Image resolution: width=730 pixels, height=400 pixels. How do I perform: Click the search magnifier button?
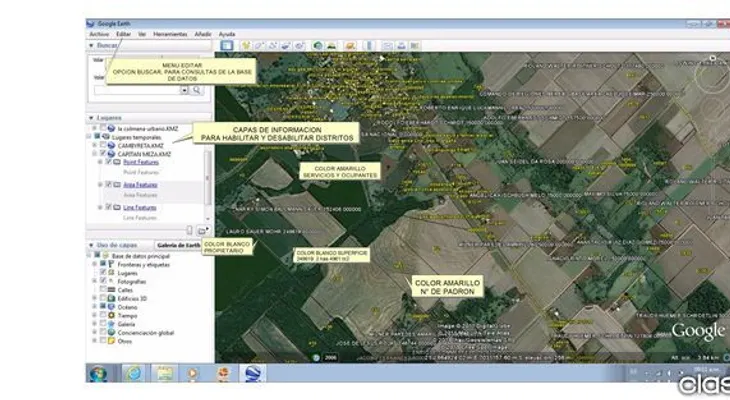pos(197,90)
